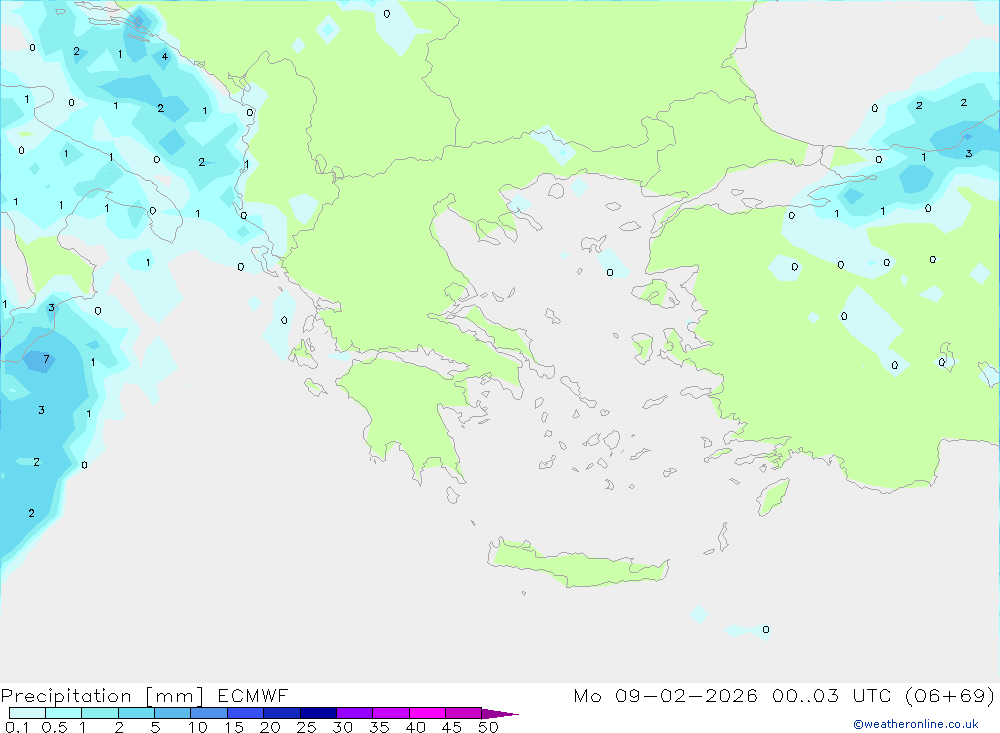
Task: Click the 35–40 mm purple legend swatch
Action: click(x=391, y=713)
